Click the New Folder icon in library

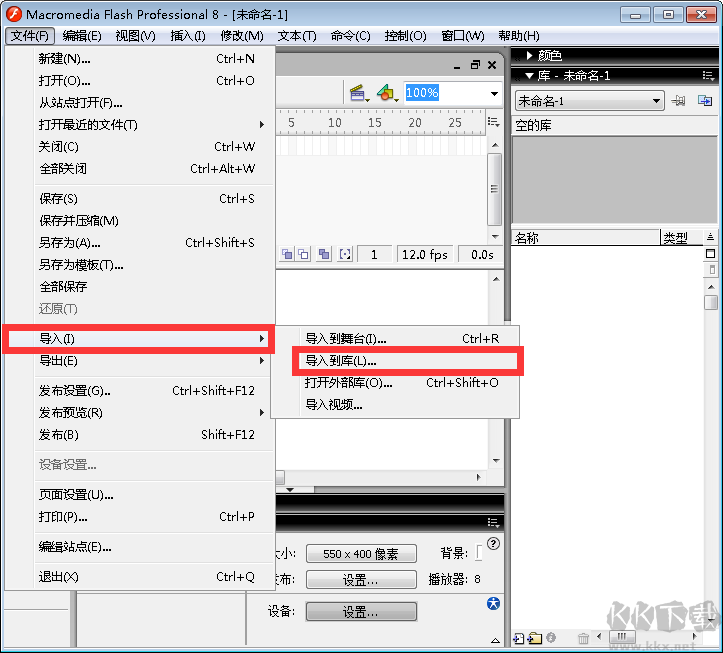(x=534, y=638)
